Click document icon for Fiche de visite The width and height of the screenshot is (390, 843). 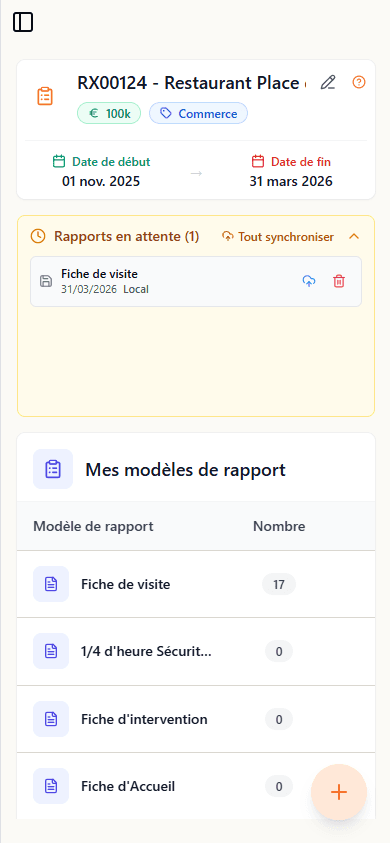click(x=51, y=584)
